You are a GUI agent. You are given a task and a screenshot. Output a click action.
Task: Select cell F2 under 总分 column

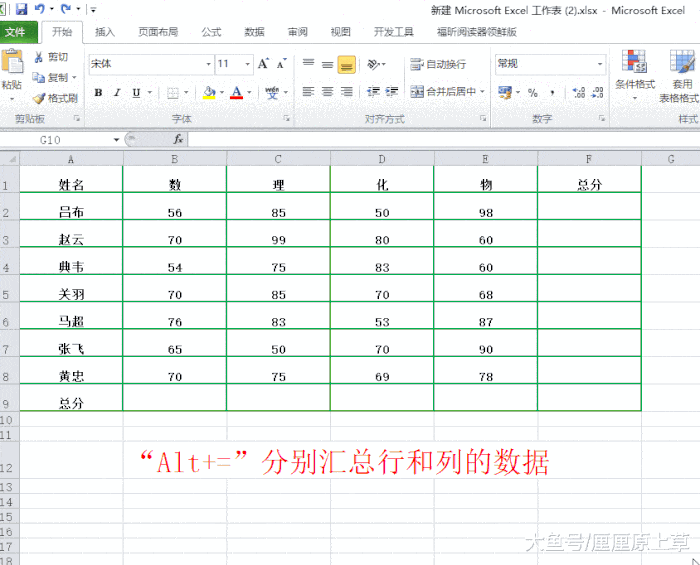[589, 206]
